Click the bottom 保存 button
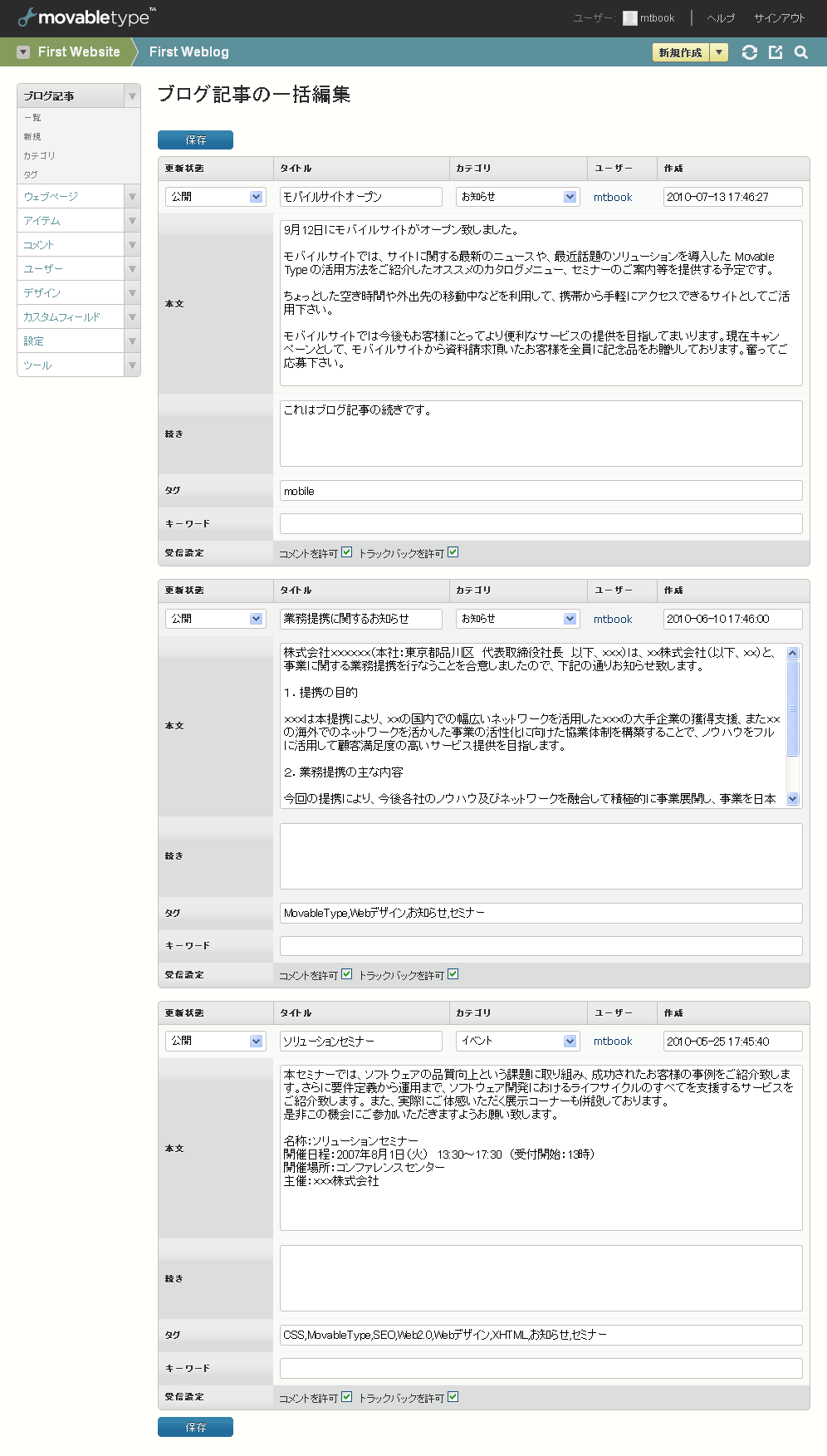Screen dimensions: 827x1456 [195, 1427]
